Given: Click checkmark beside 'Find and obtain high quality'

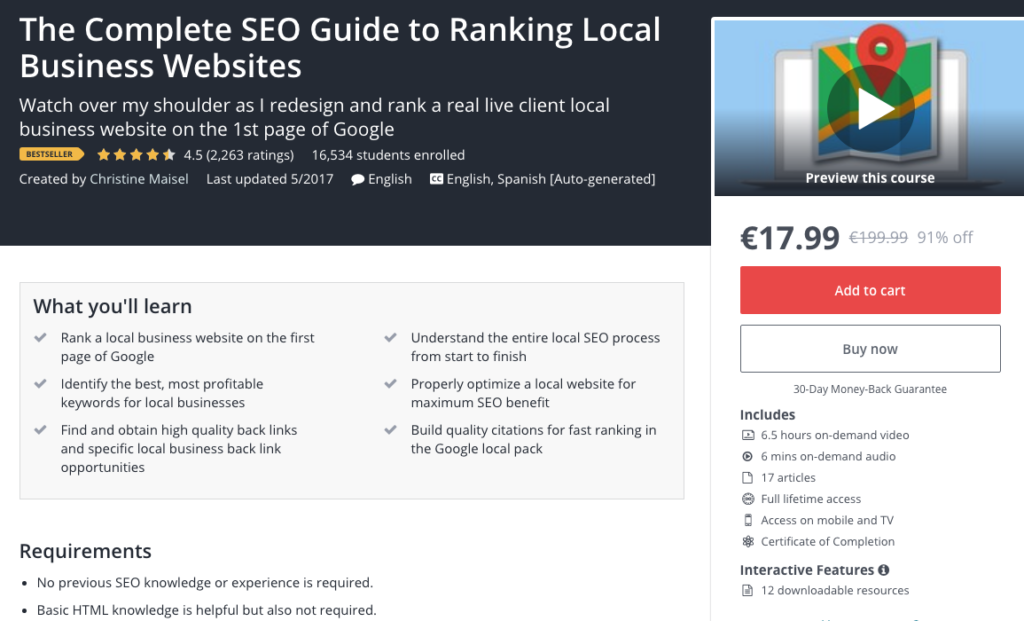Looking at the screenshot, I should click(x=40, y=430).
